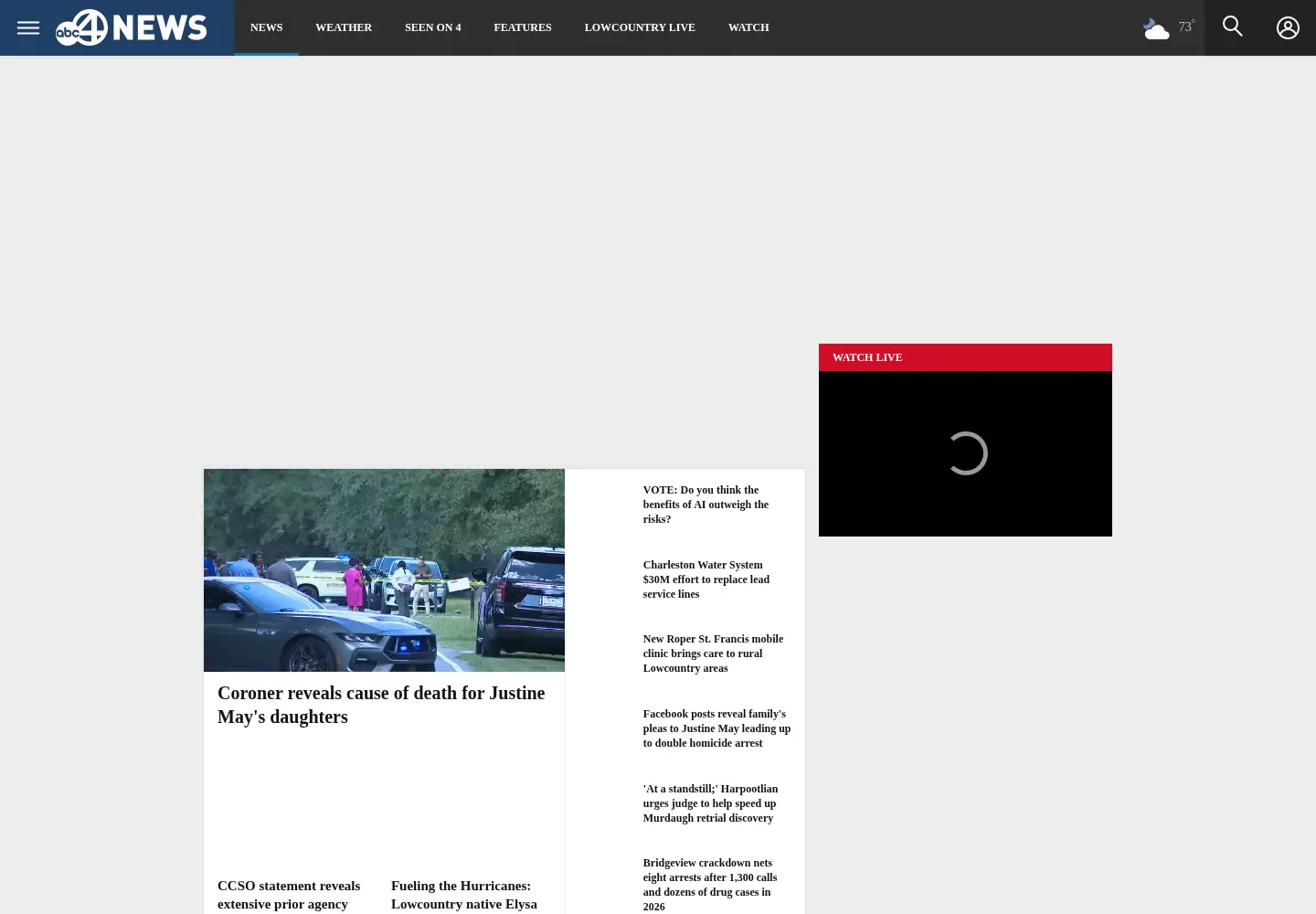
Task: Open Bridgeview crackdown arrests story
Action: [710, 885]
